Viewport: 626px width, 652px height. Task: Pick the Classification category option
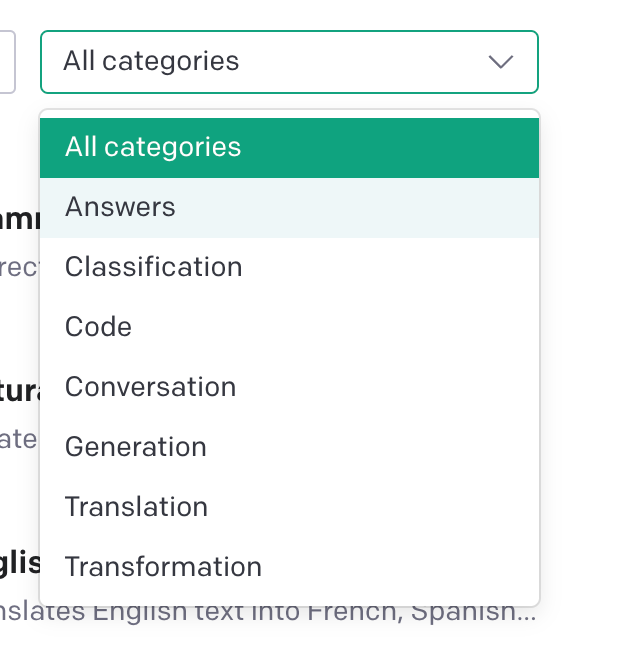pyautogui.click(x=289, y=268)
